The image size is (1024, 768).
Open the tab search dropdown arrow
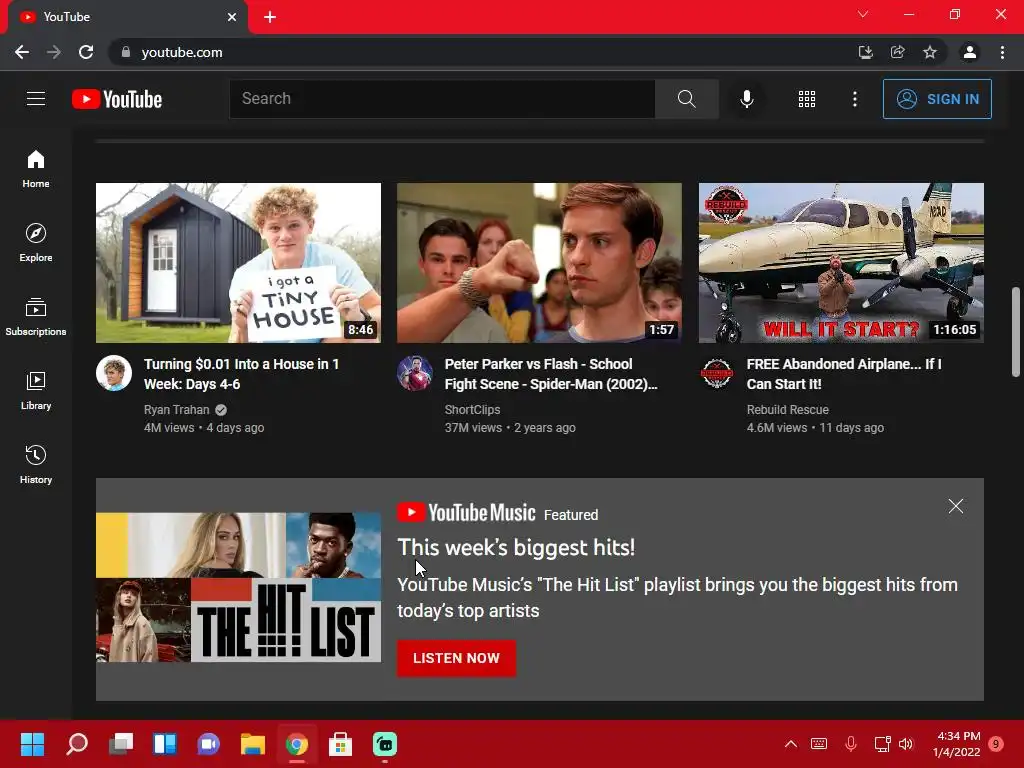(x=863, y=14)
